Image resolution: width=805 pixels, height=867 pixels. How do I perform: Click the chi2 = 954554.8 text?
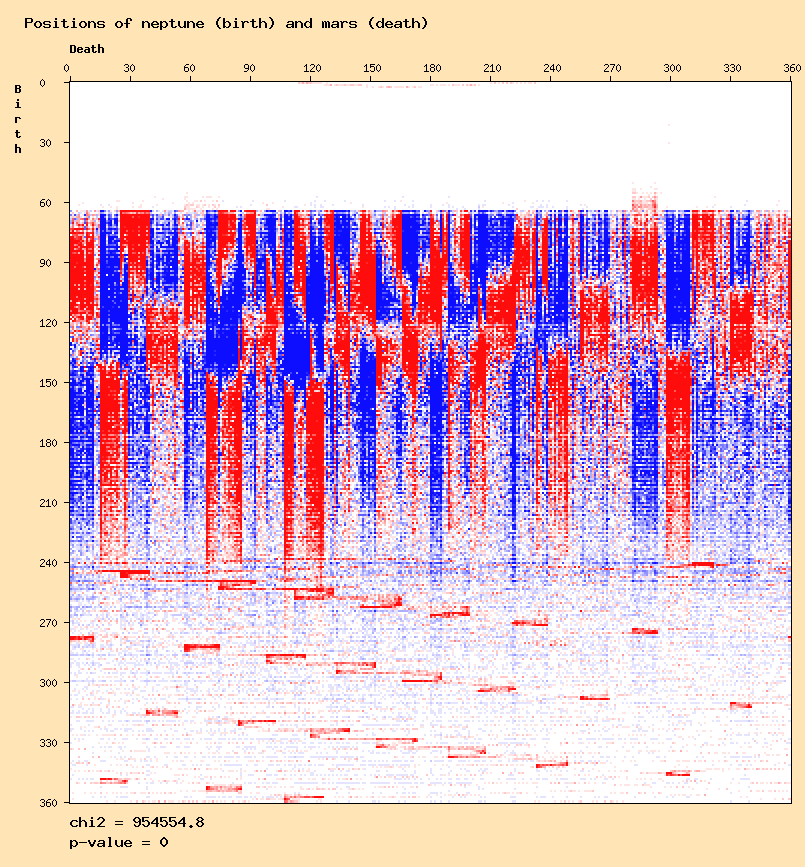tap(137, 822)
